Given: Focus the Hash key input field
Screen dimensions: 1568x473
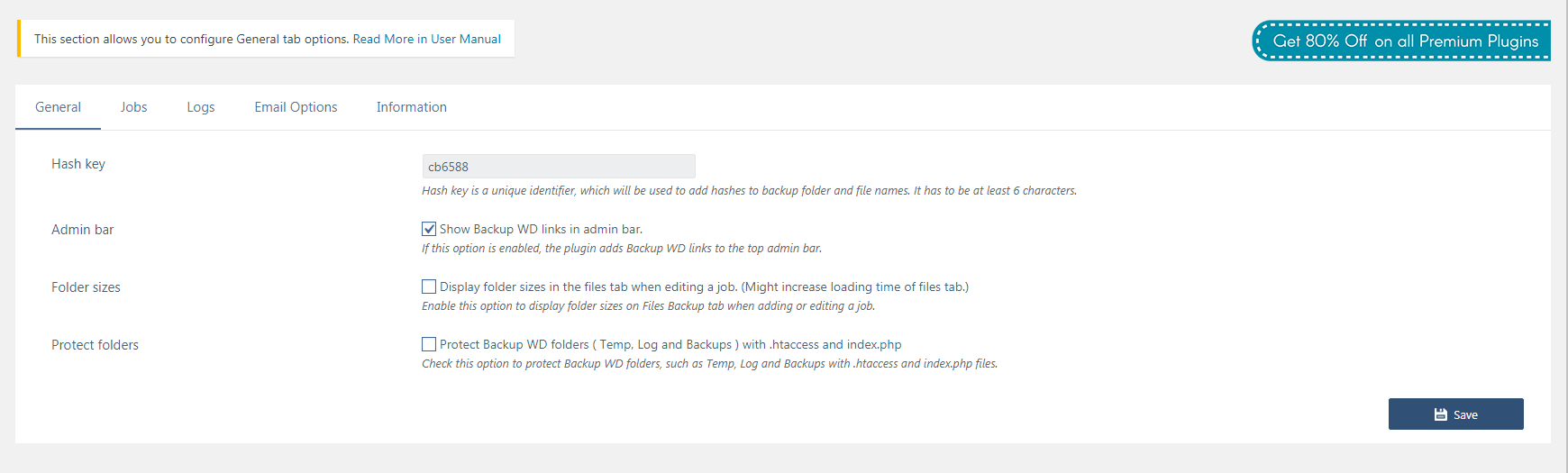Looking at the screenshot, I should pyautogui.click(x=559, y=166).
